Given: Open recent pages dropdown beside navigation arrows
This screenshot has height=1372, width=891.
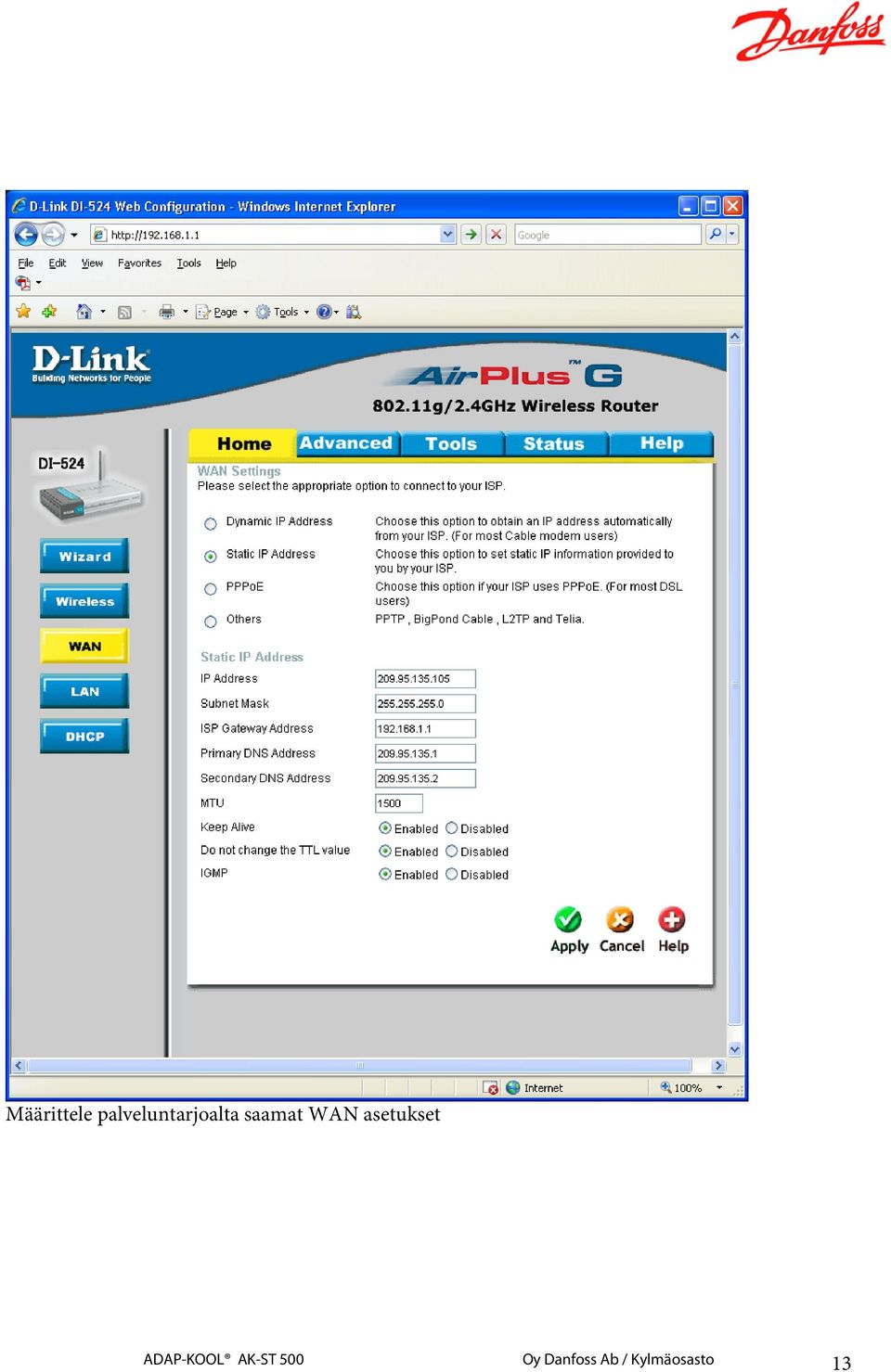Looking at the screenshot, I should pyautogui.click(x=74, y=235).
